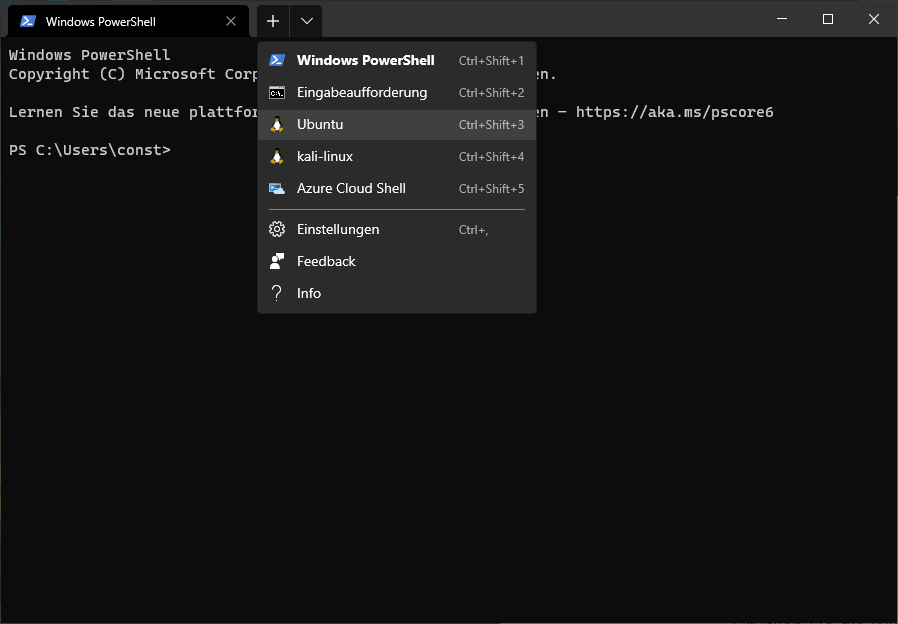Click the Ctrl+Shift+5 shortcut label
This screenshot has width=898, height=624.
pyautogui.click(x=491, y=189)
